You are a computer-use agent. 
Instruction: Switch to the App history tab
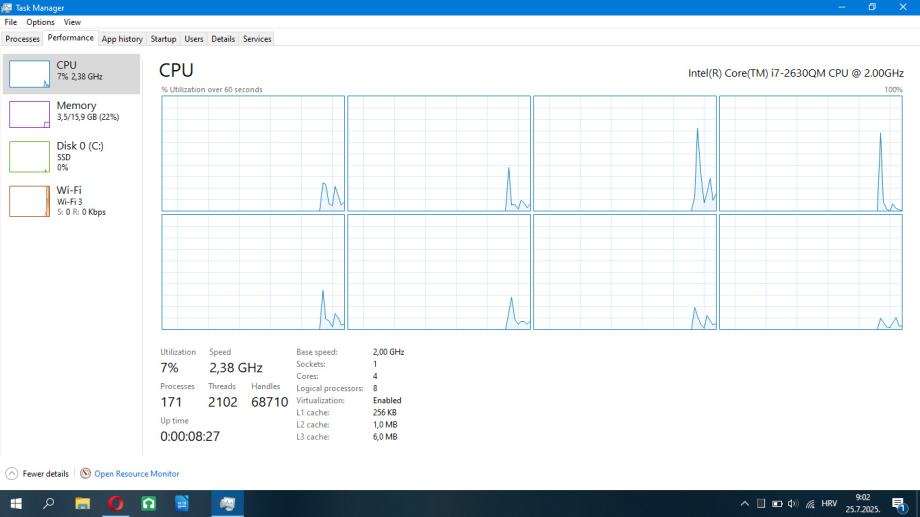tap(122, 39)
